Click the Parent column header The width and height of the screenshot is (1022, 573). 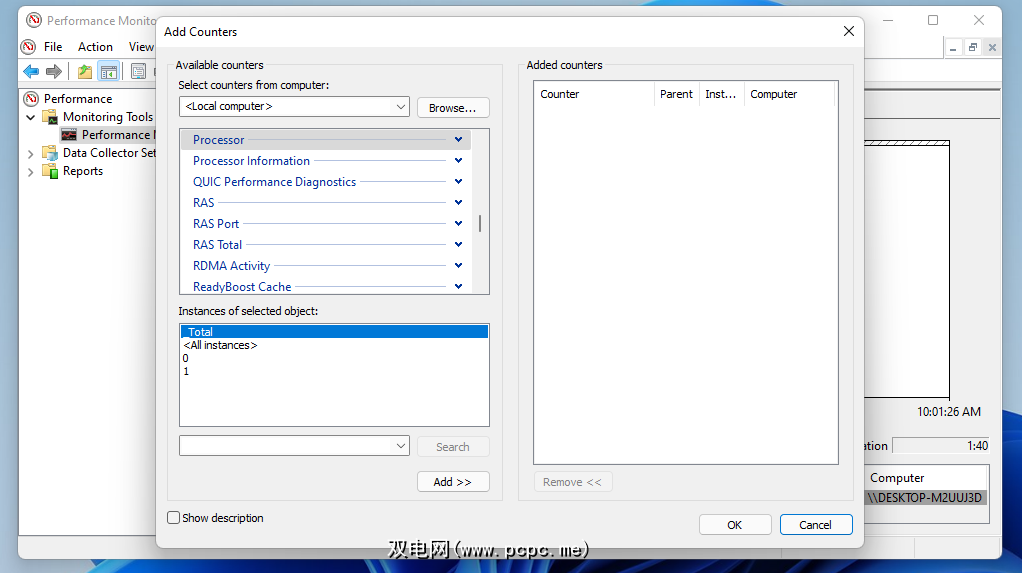click(x=677, y=94)
